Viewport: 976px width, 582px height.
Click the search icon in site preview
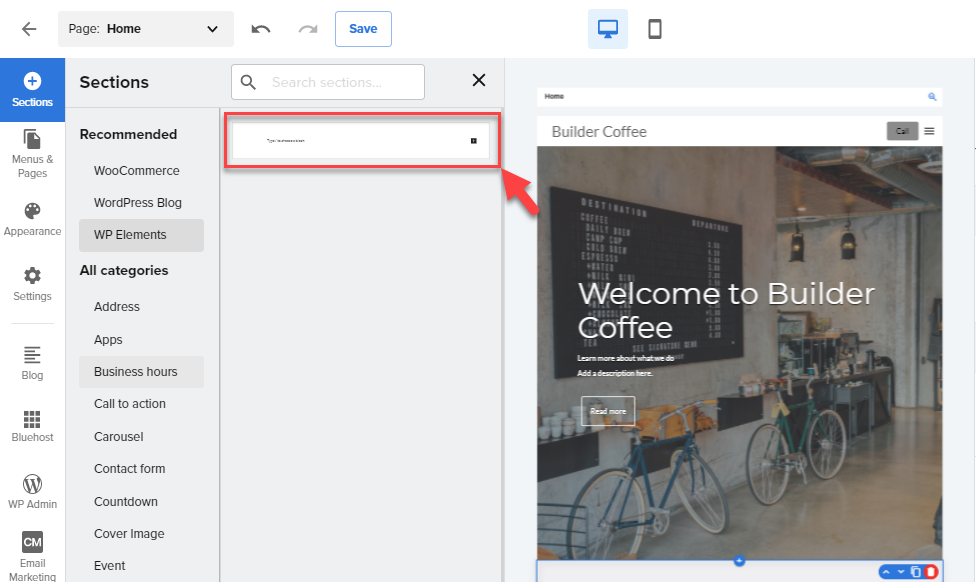(x=932, y=96)
